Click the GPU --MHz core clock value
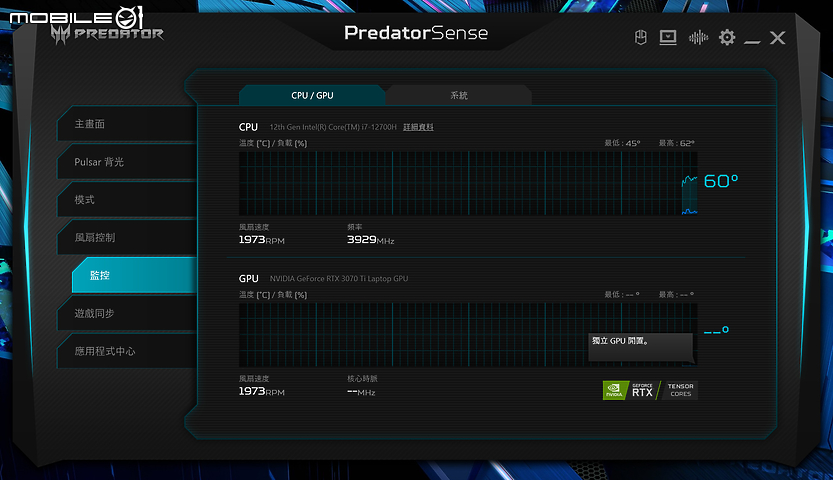The height and width of the screenshot is (480, 833). coord(361,392)
